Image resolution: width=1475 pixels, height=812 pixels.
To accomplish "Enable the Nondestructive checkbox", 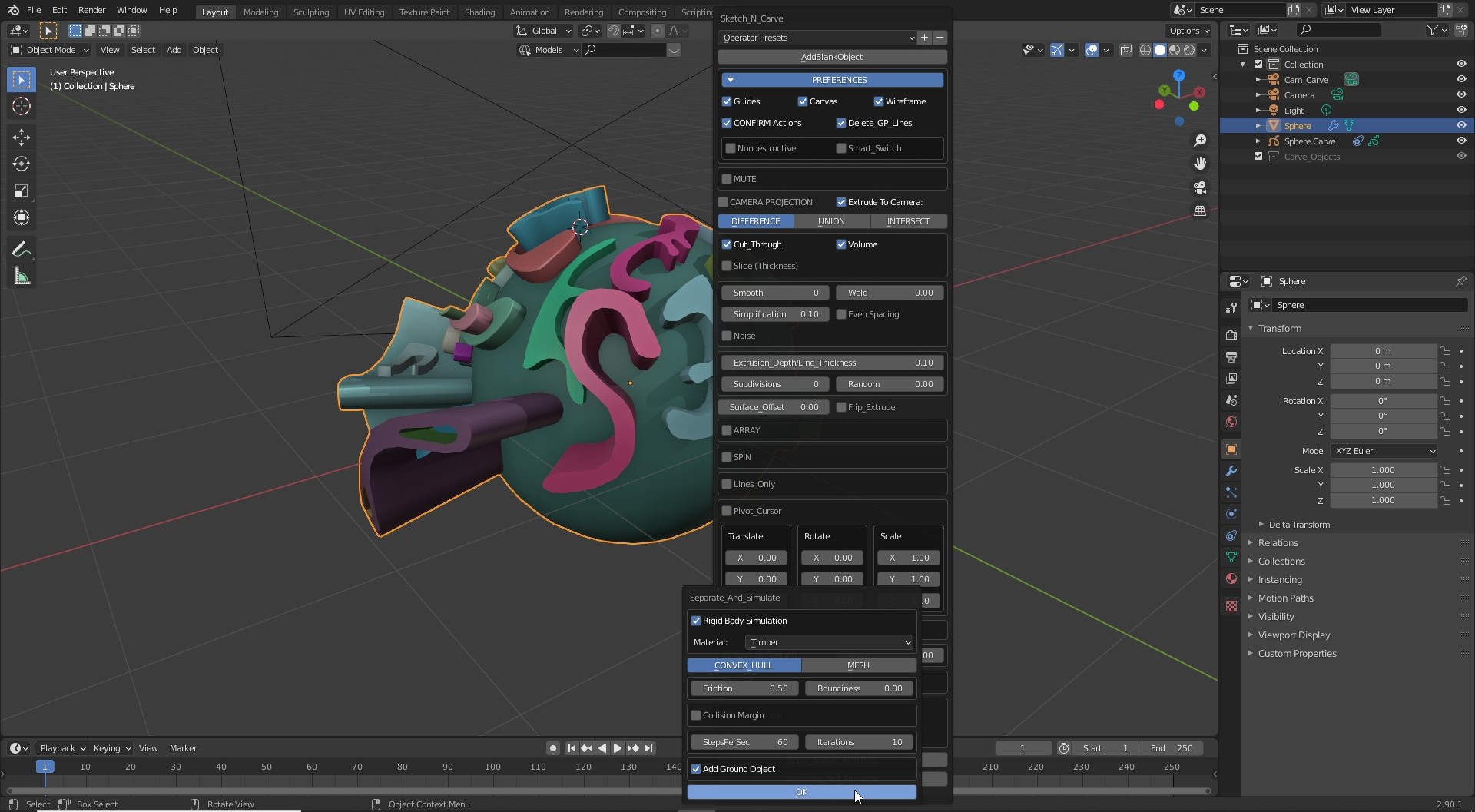I will pyautogui.click(x=731, y=148).
